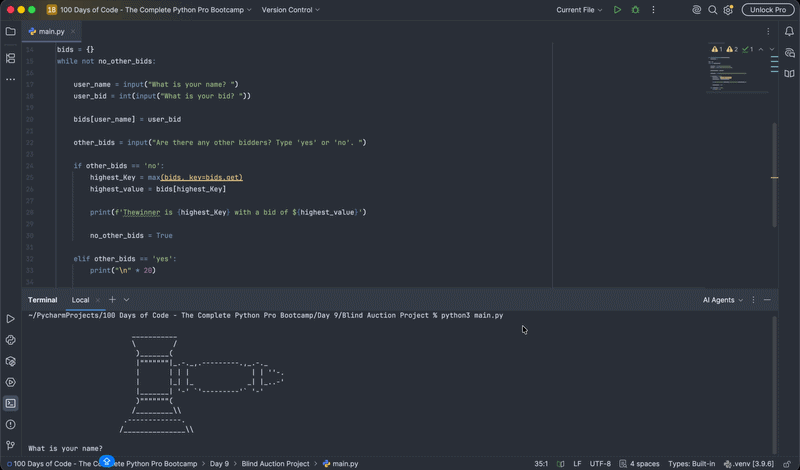Open IDE settings gear
The width and height of the screenshot is (800, 470).
coord(728,10)
